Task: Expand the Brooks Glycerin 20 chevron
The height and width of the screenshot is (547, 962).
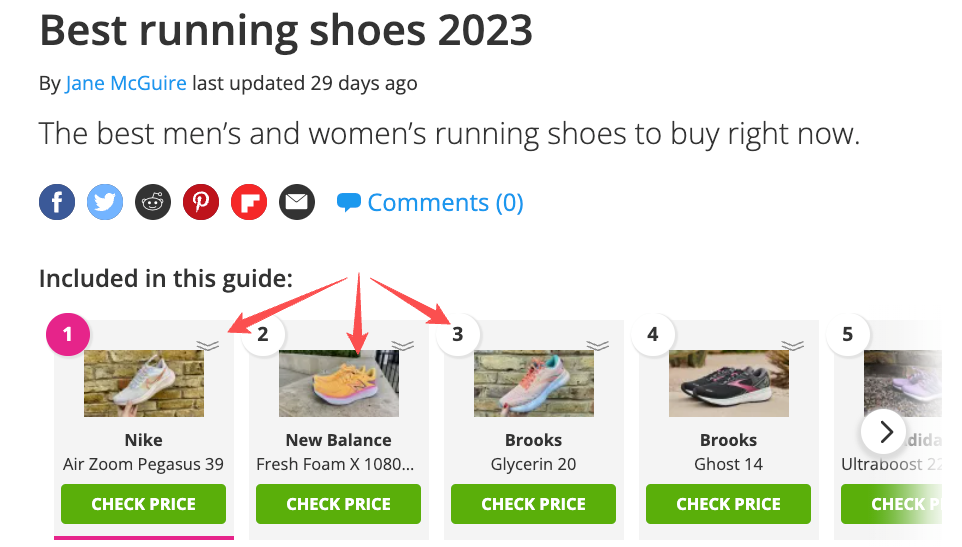Action: click(x=598, y=345)
